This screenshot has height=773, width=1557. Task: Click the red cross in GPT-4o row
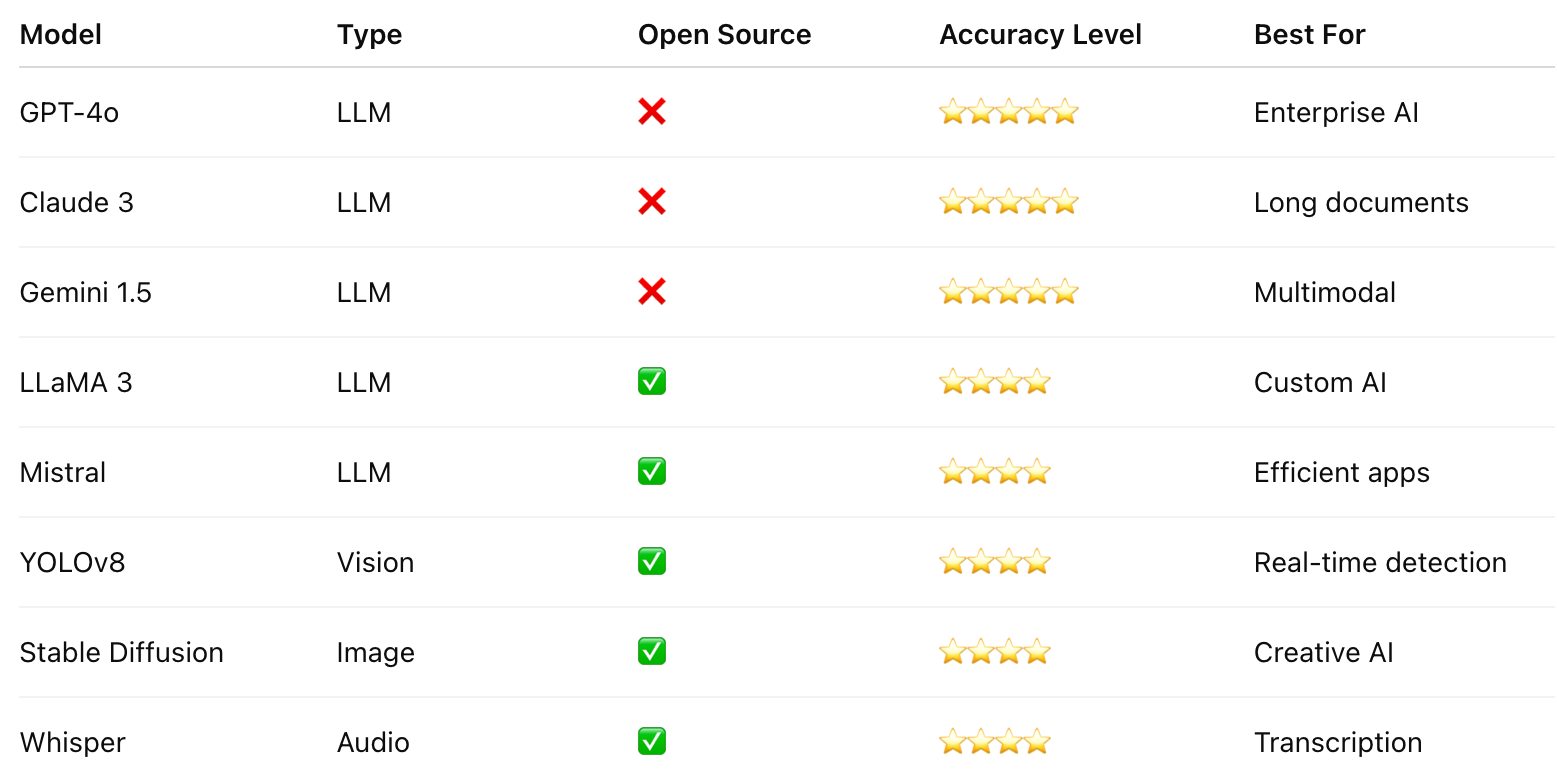click(652, 112)
